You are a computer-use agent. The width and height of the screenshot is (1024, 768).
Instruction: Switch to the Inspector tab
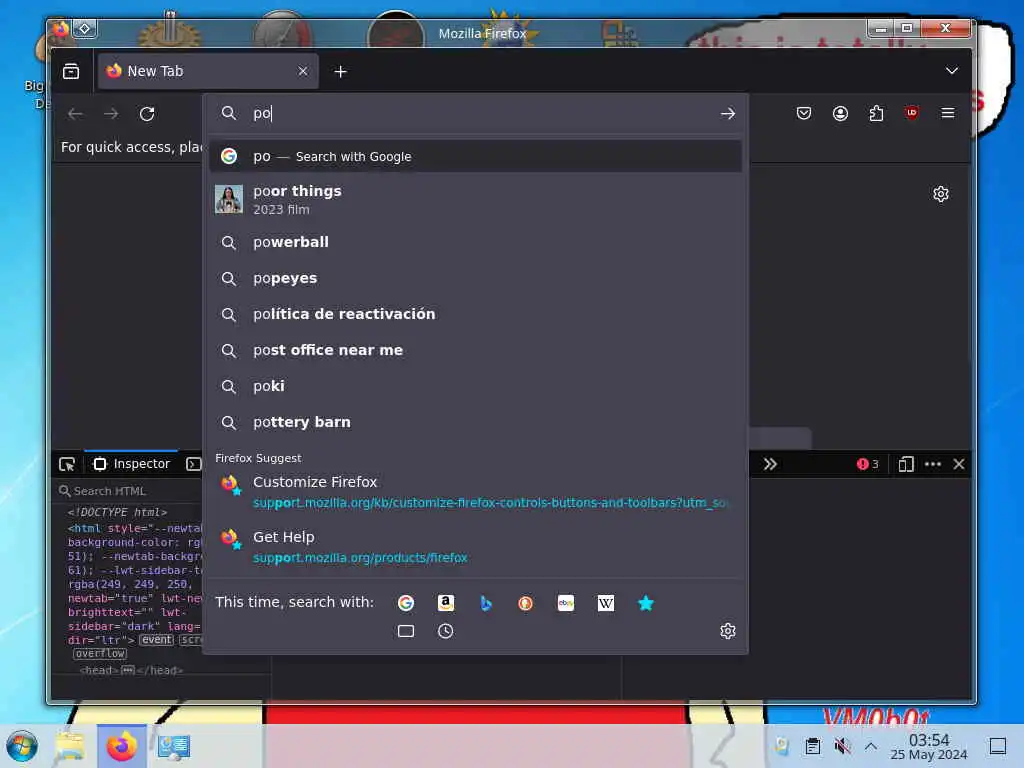click(132, 464)
